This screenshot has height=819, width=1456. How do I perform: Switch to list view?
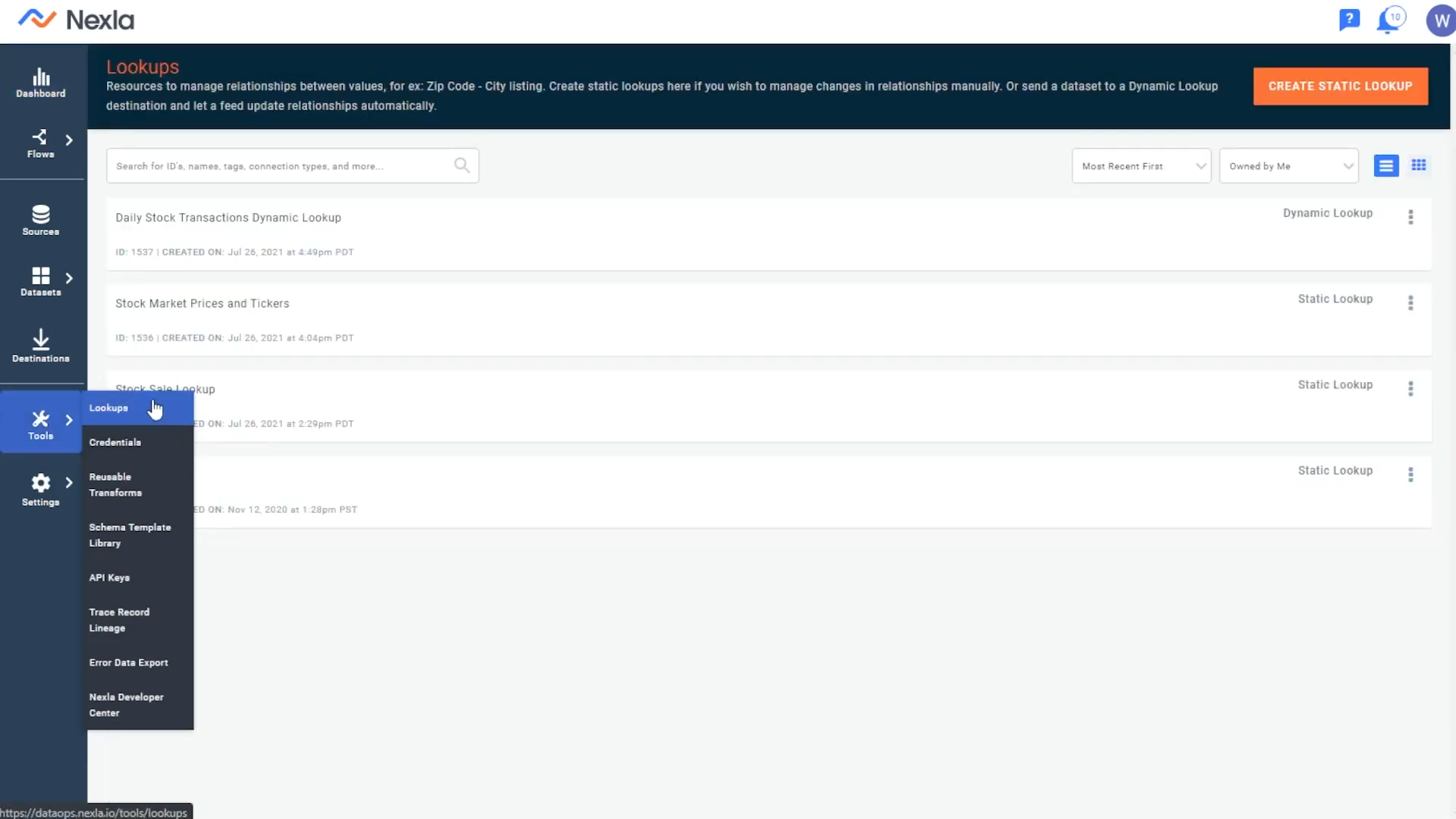[1386, 165]
